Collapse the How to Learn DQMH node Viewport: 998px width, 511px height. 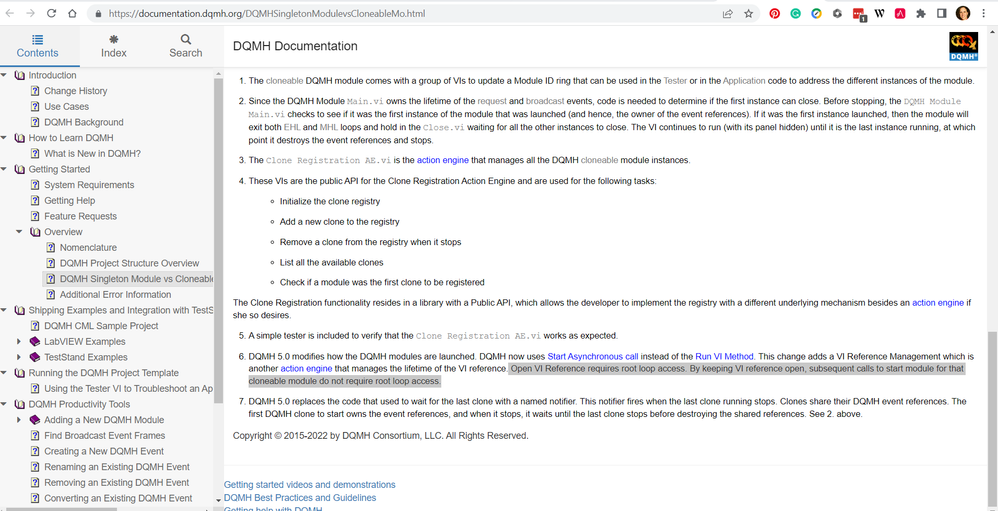[x=4, y=138]
